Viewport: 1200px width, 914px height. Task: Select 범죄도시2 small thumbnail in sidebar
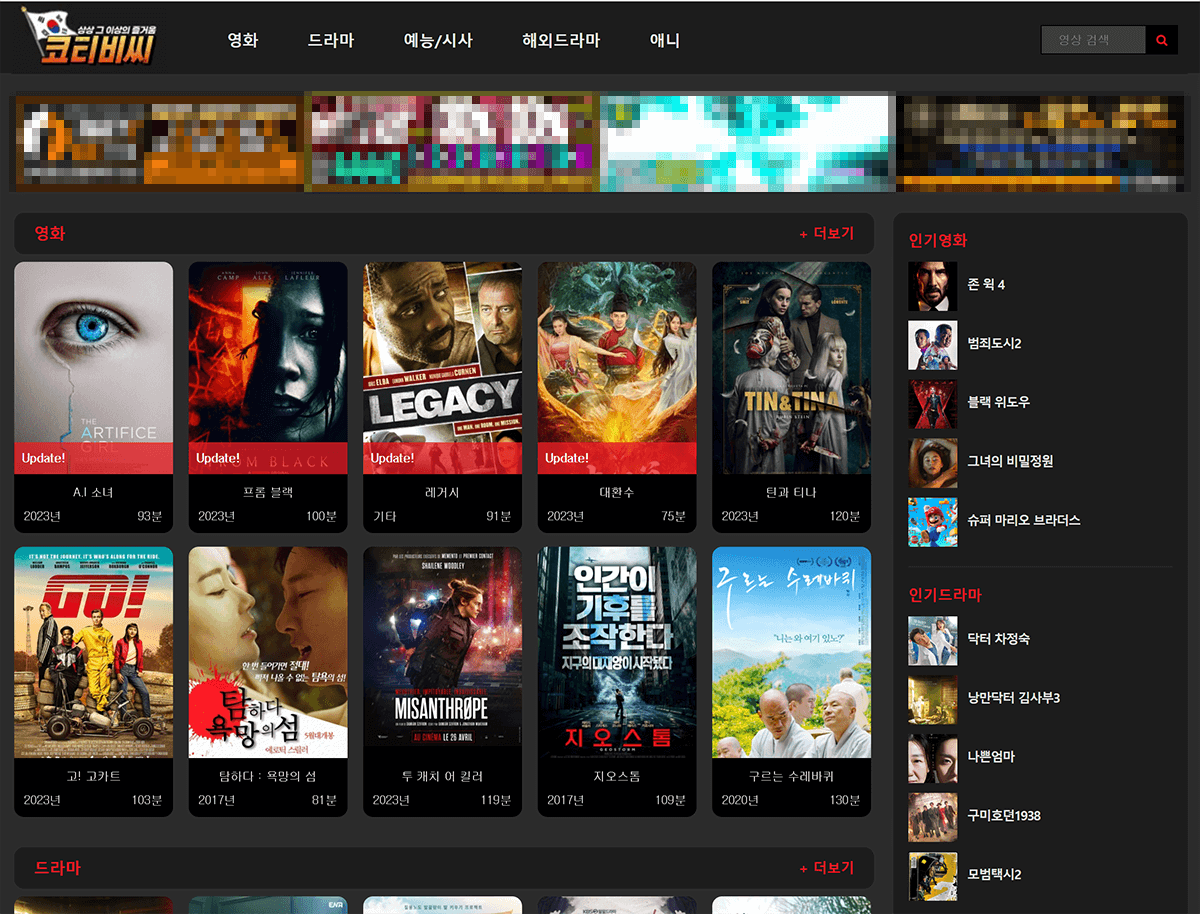coord(932,345)
